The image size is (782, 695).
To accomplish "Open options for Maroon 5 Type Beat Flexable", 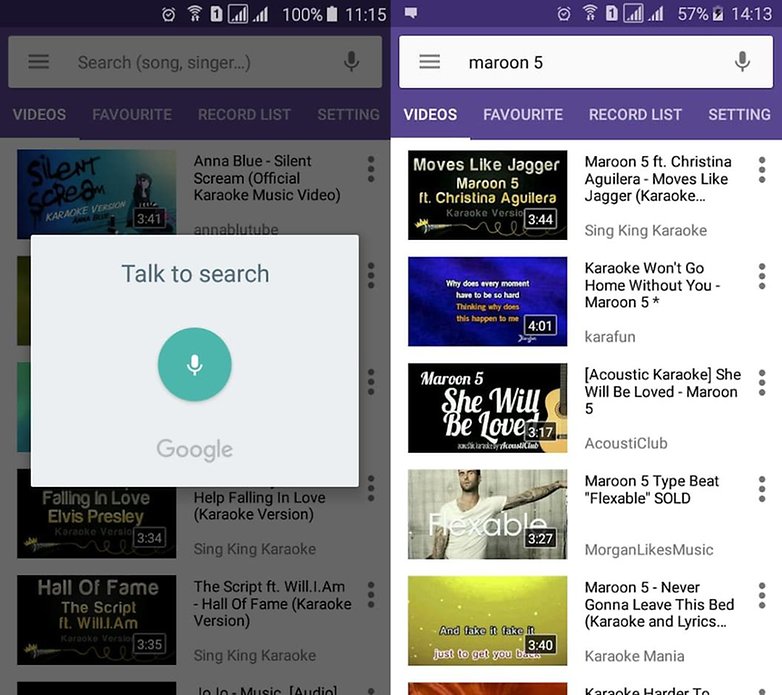I will 762,489.
